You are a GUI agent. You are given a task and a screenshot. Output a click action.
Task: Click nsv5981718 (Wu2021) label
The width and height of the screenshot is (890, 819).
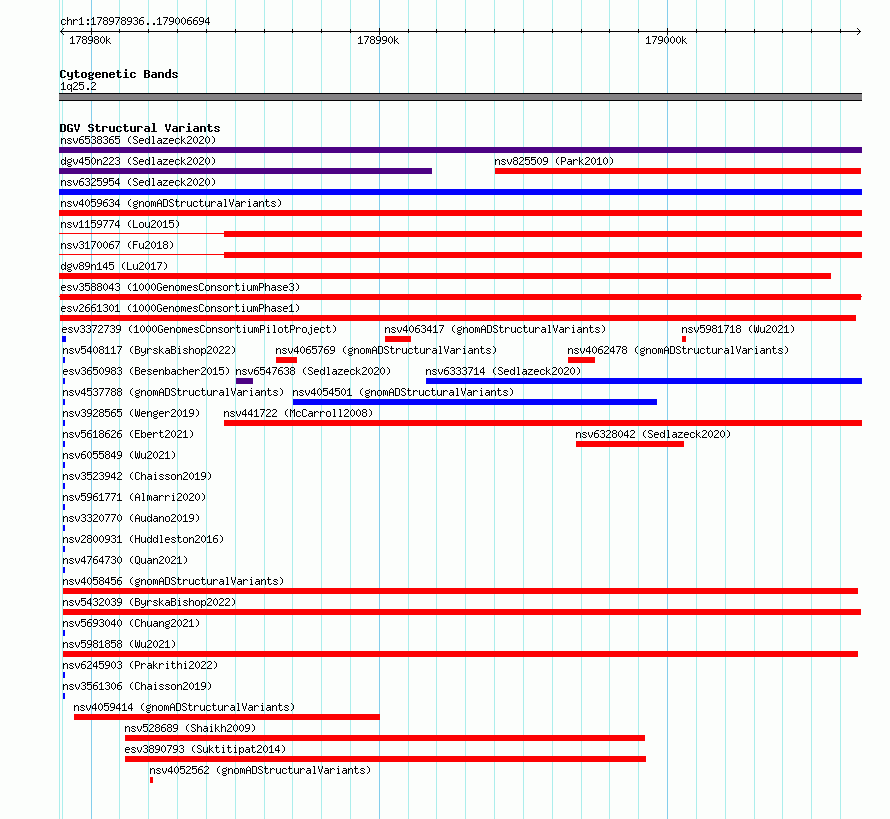(738, 329)
